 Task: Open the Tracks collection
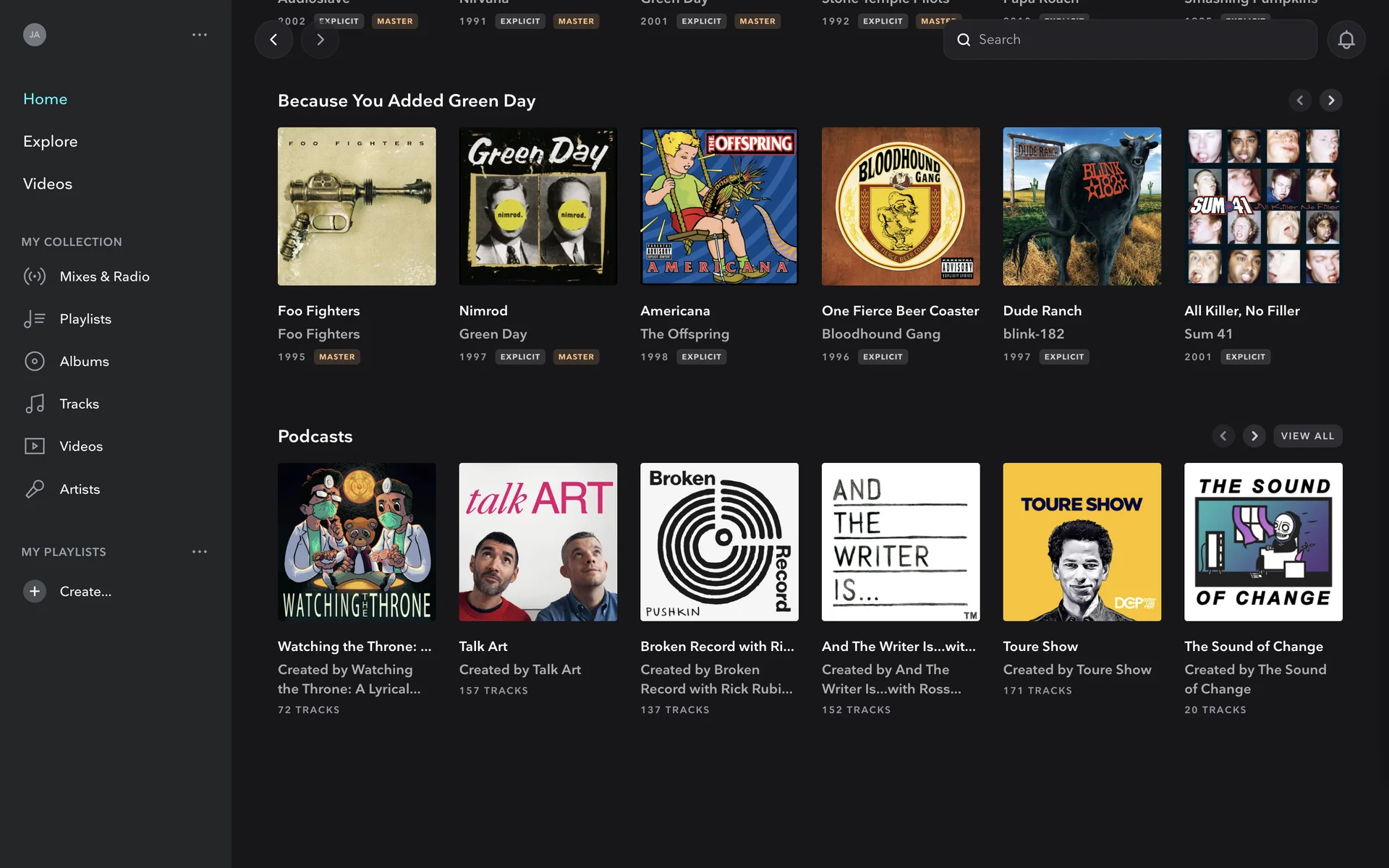coord(79,404)
